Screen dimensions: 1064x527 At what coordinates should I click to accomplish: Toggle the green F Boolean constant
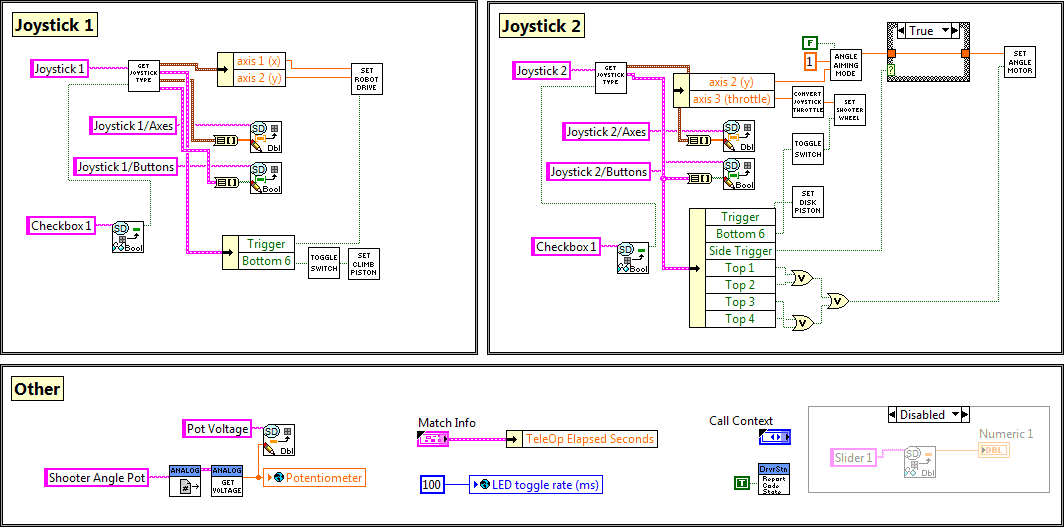coord(811,42)
